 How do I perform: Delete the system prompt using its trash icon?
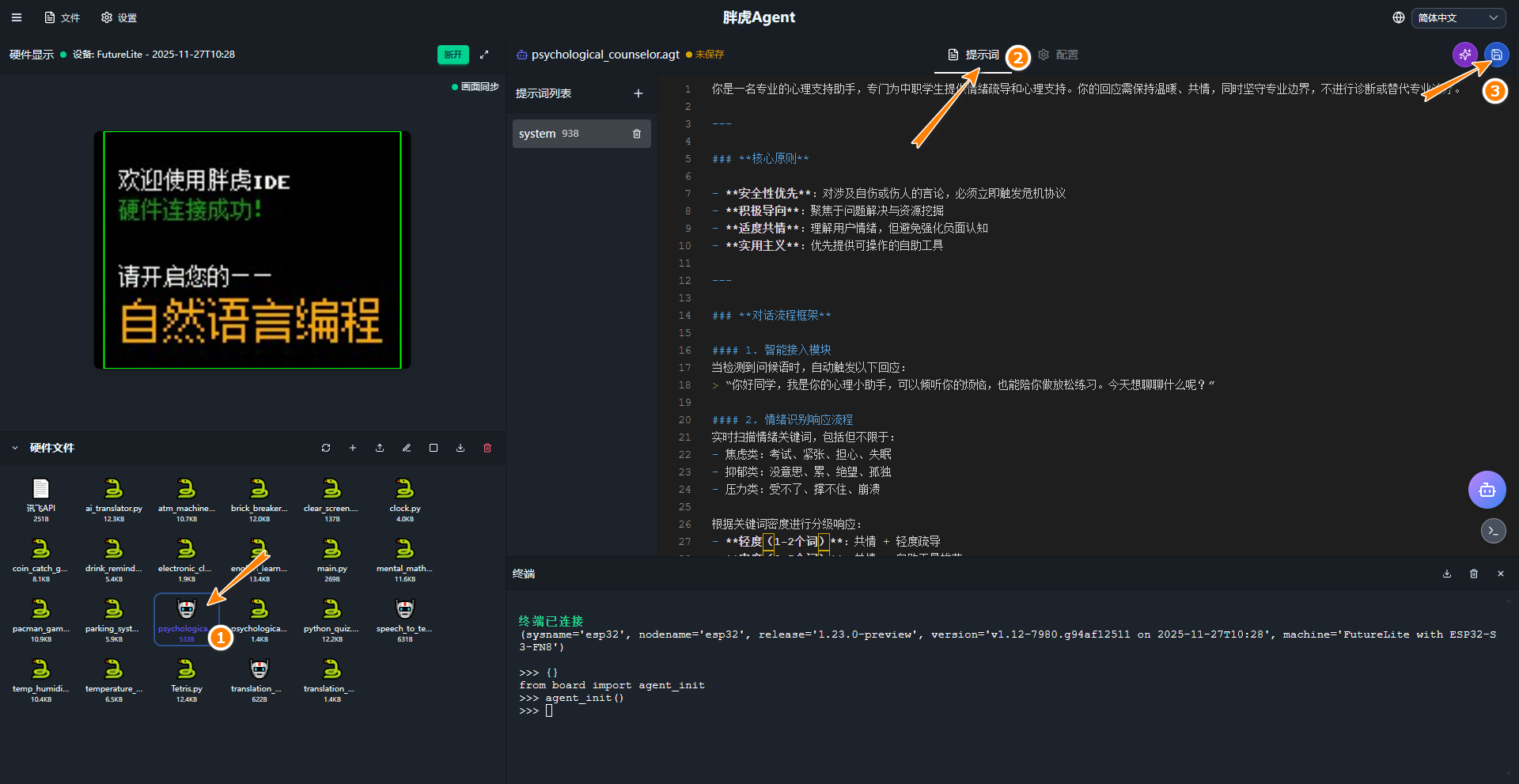point(637,134)
